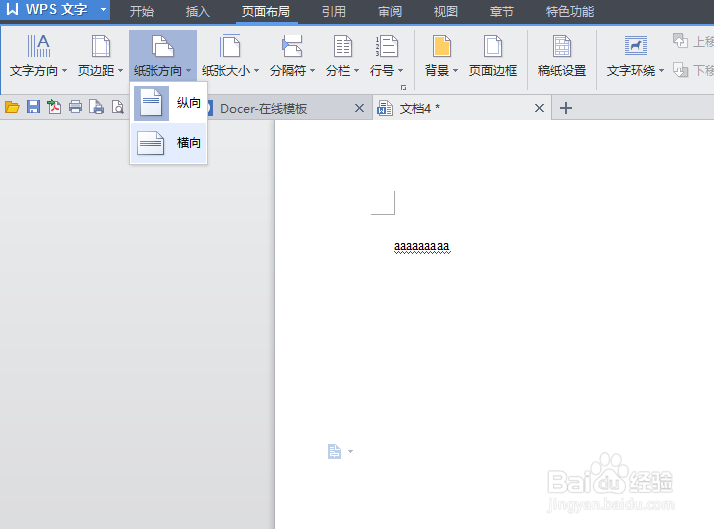Switch to the 开始 ribbon tab
This screenshot has height=529, width=714.
point(142,11)
